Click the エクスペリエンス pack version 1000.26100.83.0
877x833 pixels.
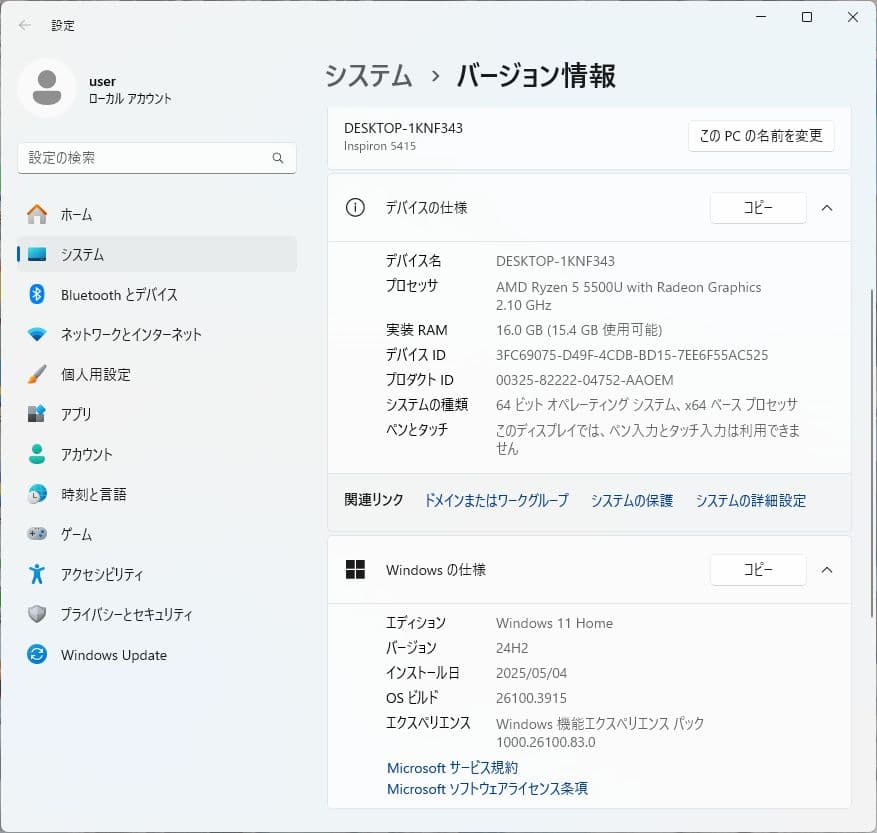coord(545,742)
